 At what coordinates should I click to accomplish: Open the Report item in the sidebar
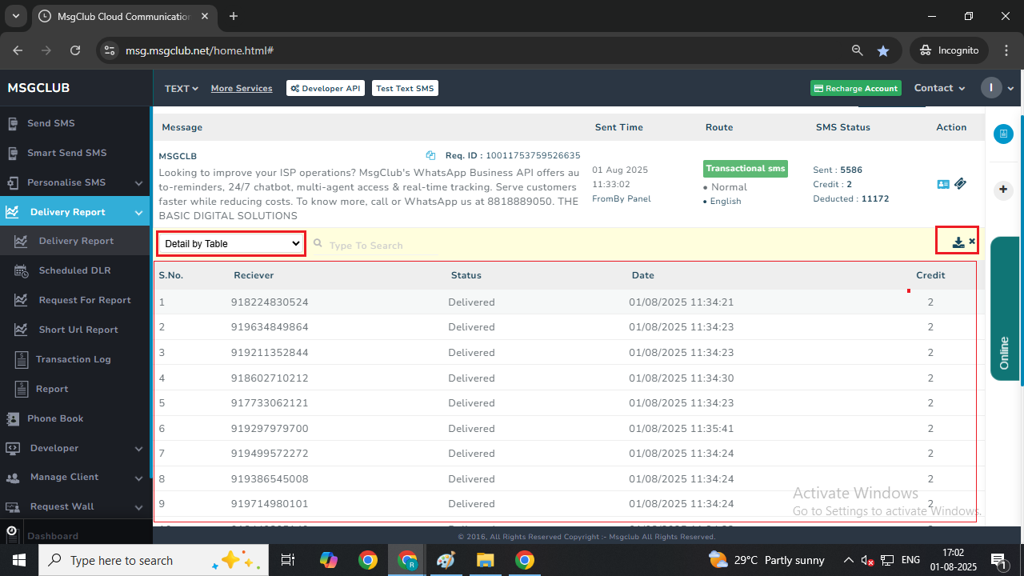(52, 389)
